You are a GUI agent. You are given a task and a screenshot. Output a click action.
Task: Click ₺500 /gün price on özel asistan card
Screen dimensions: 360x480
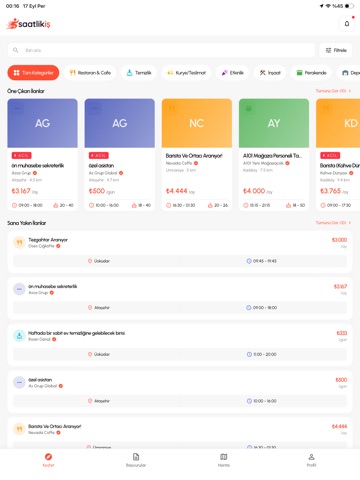coord(102,191)
